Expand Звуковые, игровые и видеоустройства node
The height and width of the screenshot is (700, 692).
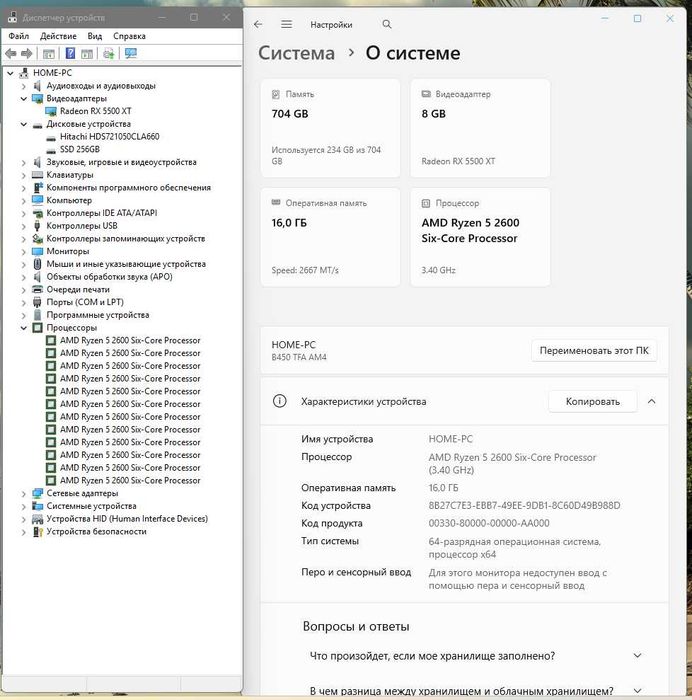tap(24, 162)
